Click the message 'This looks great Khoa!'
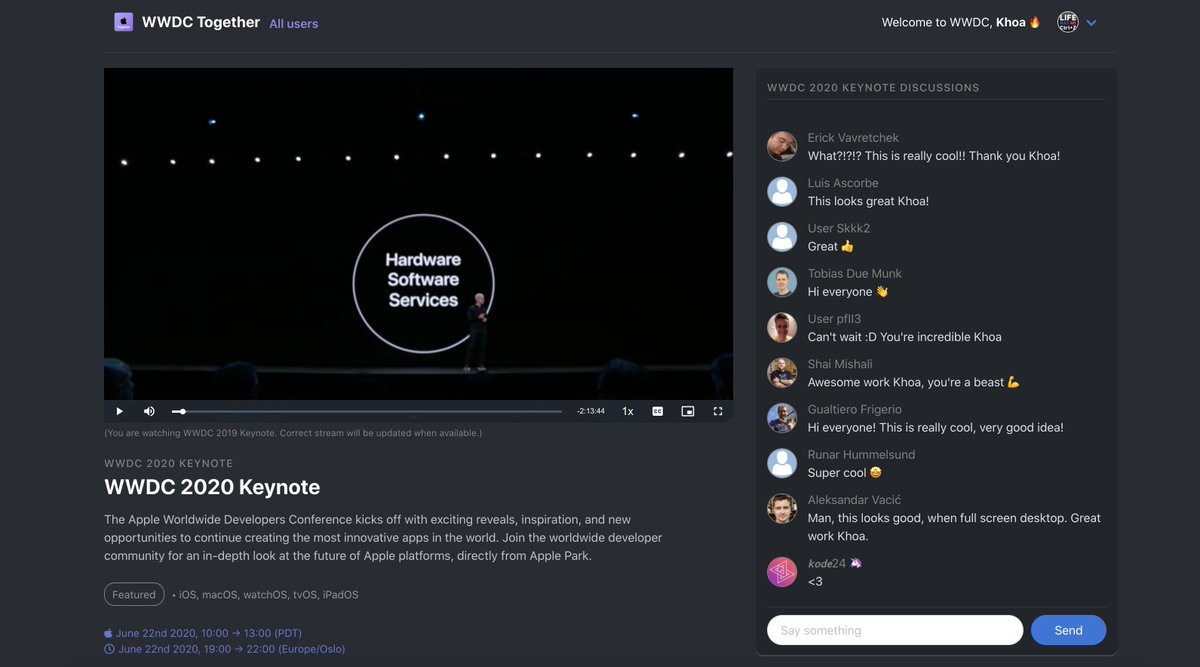Image resolution: width=1200 pixels, height=667 pixels. pos(868,201)
